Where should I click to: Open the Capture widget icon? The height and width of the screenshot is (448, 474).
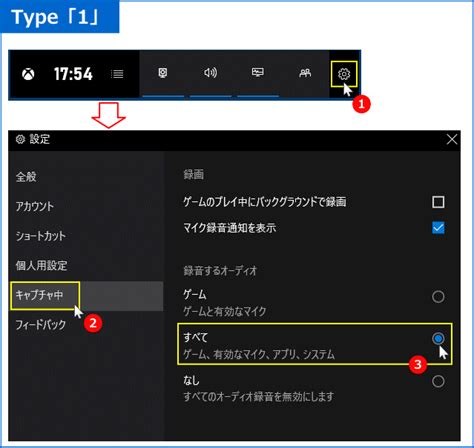point(163,73)
